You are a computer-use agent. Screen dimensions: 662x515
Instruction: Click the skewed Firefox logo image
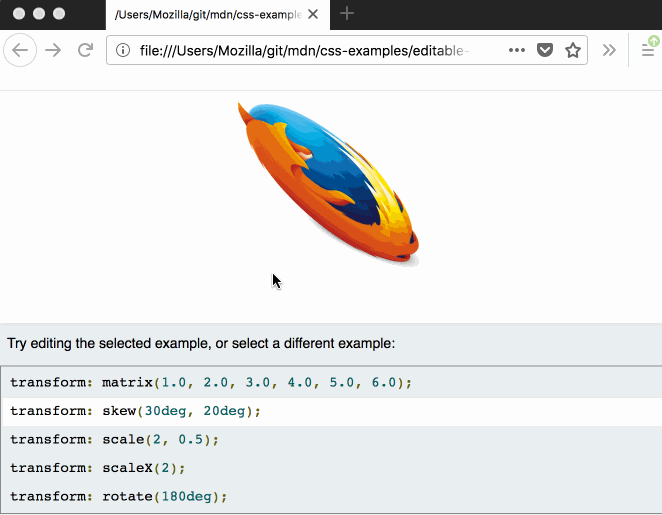tap(328, 184)
